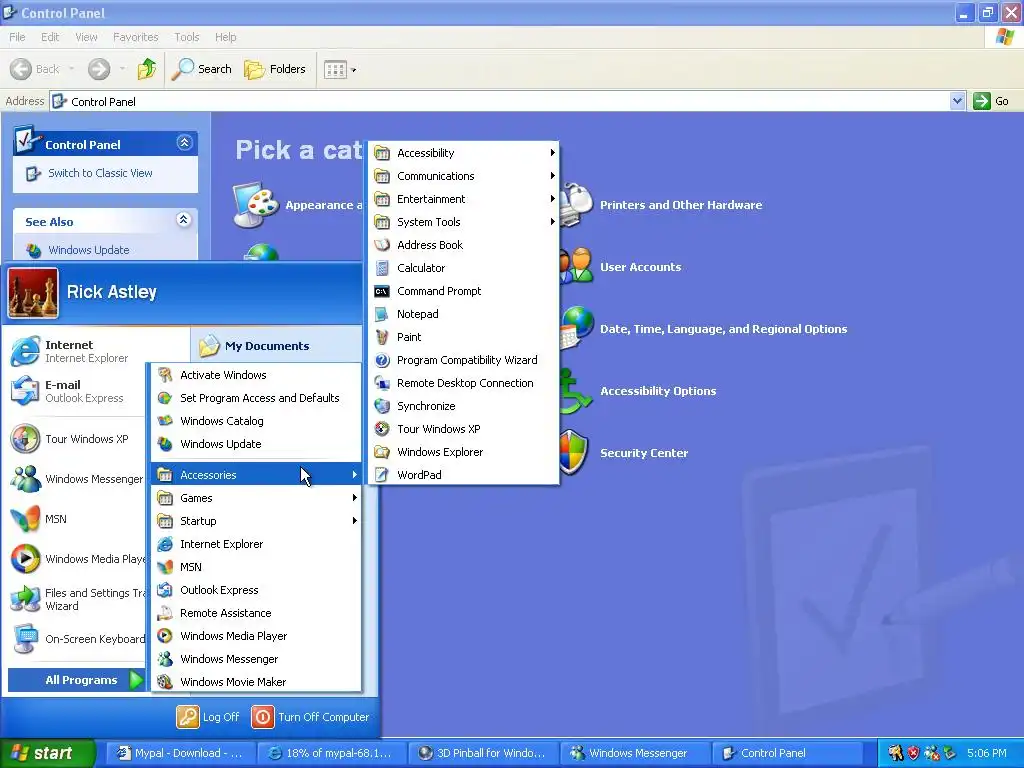Click the Address input field
The height and width of the screenshot is (768, 1024).
[x=500, y=101]
